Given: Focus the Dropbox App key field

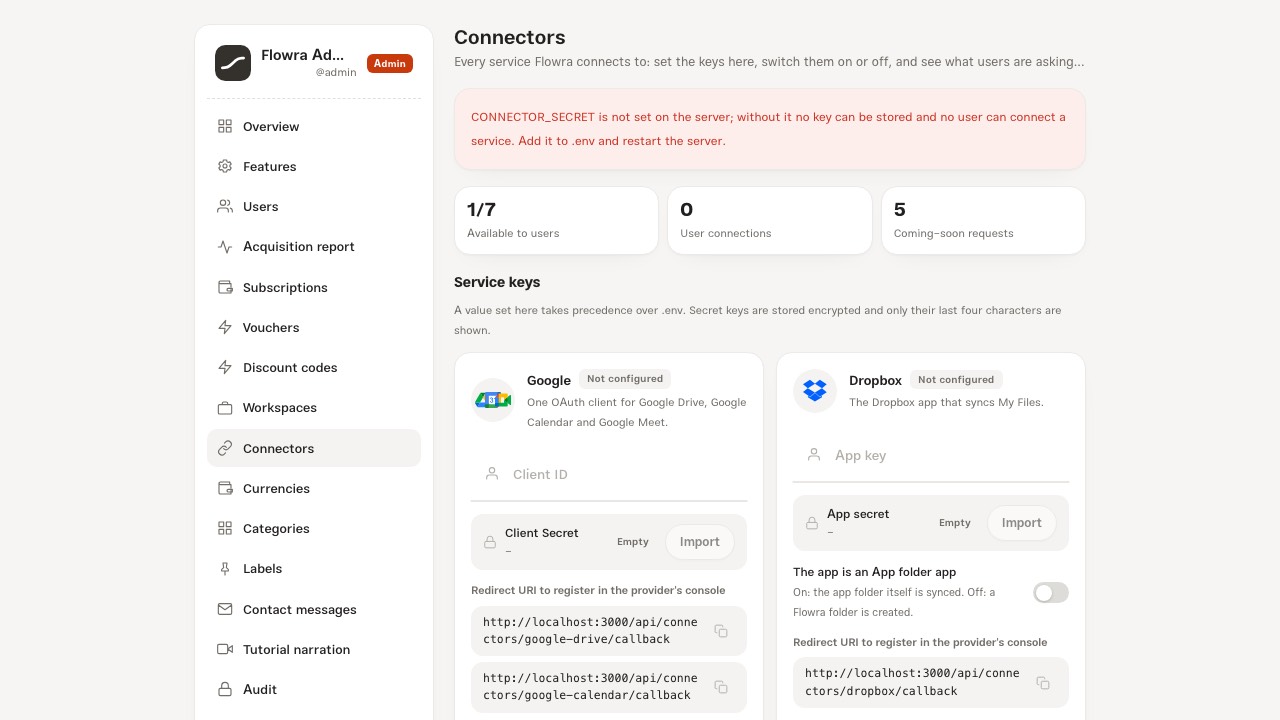Looking at the screenshot, I should click(x=931, y=455).
